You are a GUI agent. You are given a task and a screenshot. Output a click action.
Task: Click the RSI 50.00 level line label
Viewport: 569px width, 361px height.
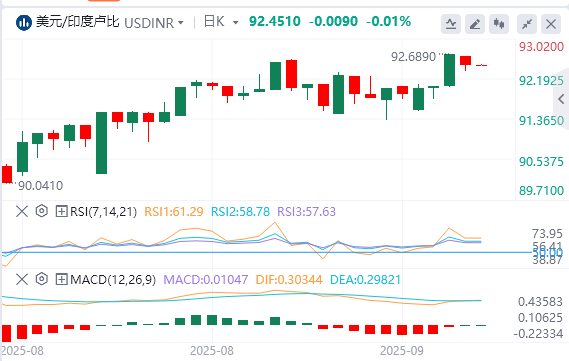pyautogui.click(x=547, y=252)
